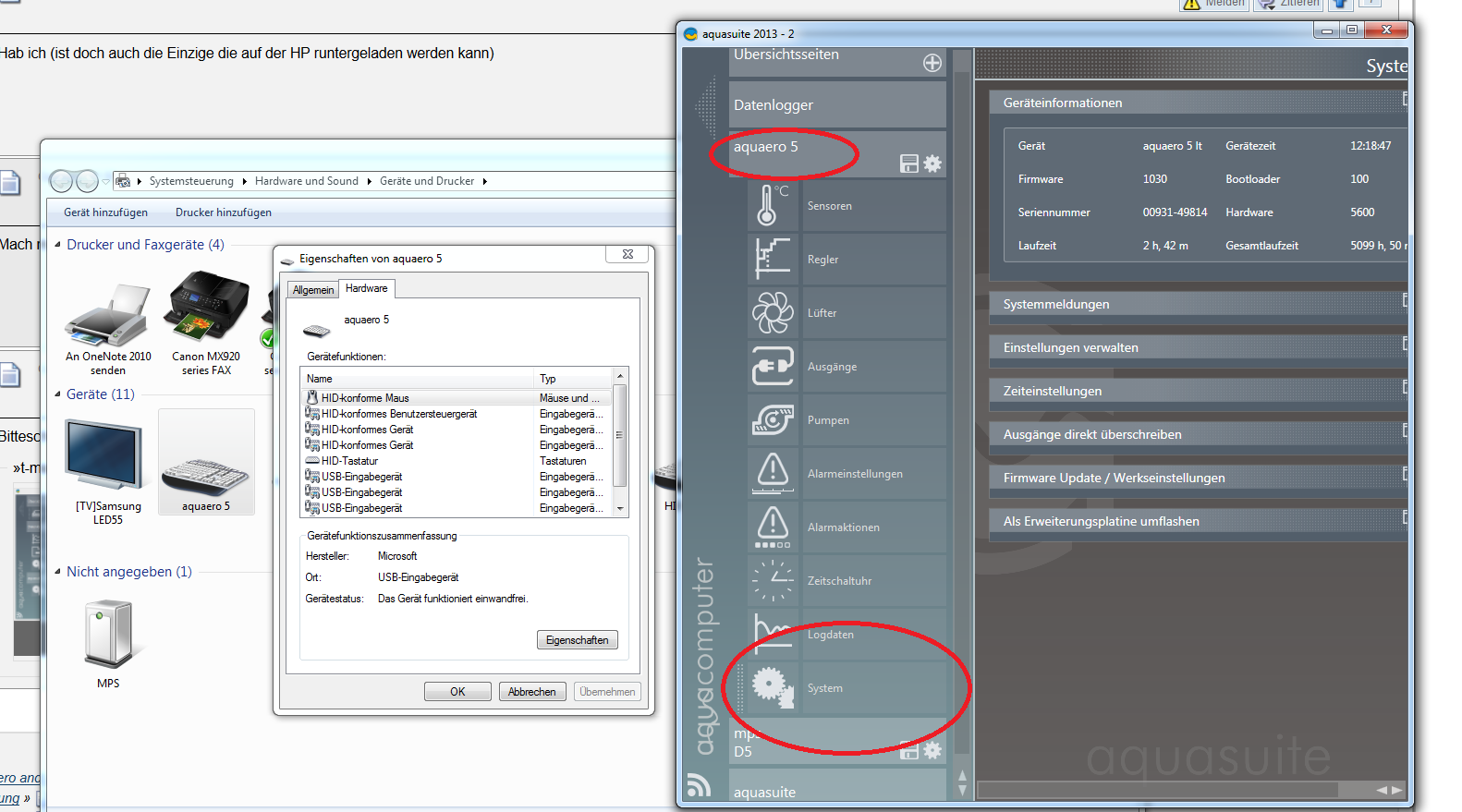Click the Abbrechen button

(x=531, y=692)
